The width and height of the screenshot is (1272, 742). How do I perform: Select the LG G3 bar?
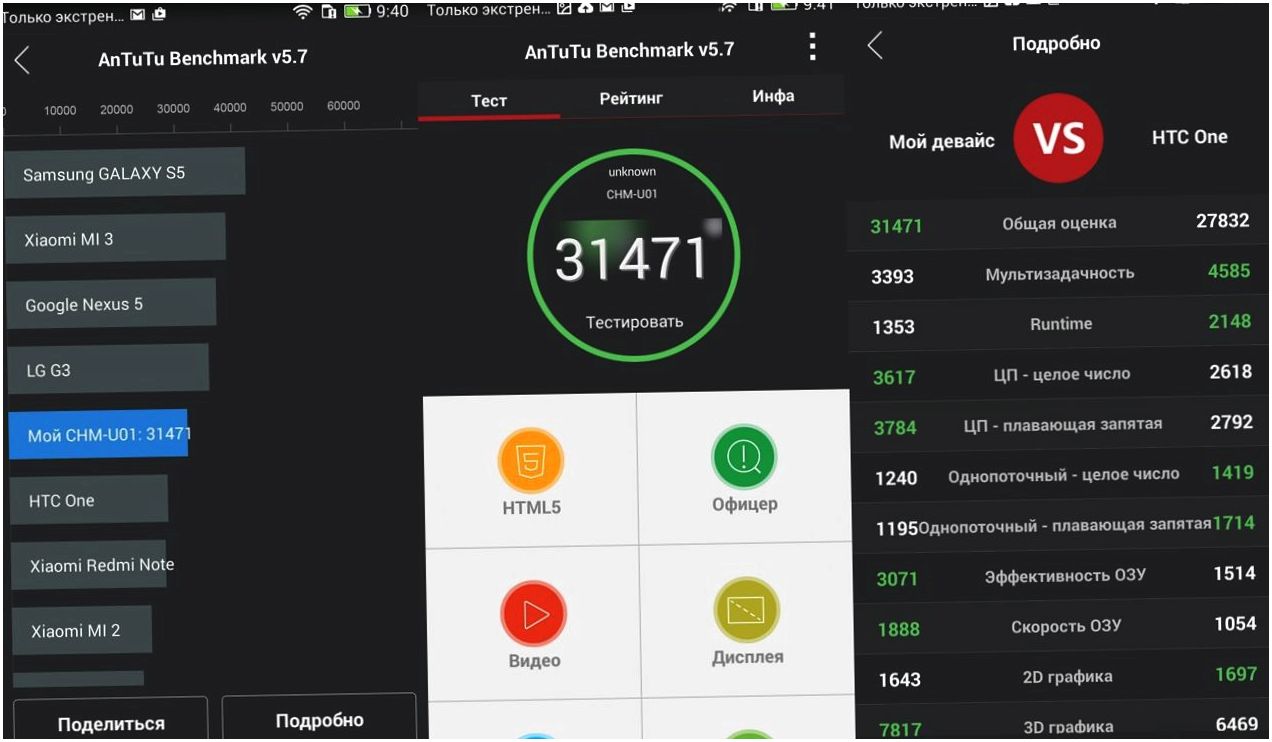click(108, 369)
